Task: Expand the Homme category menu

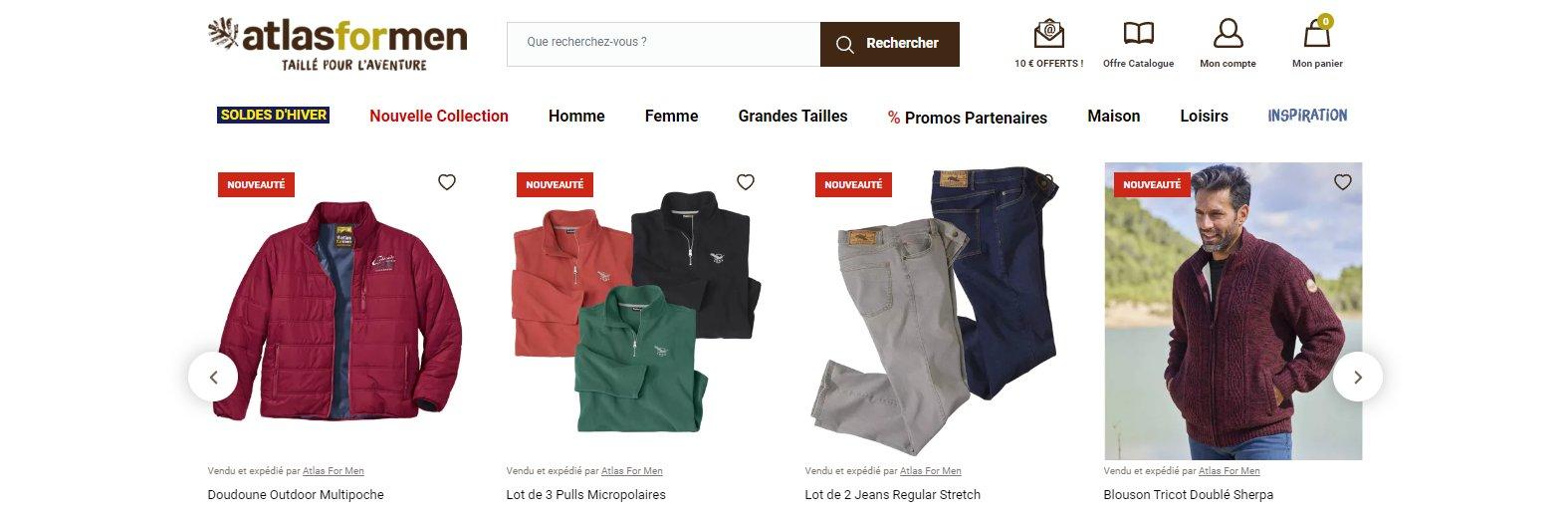Action: (x=576, y=116)
